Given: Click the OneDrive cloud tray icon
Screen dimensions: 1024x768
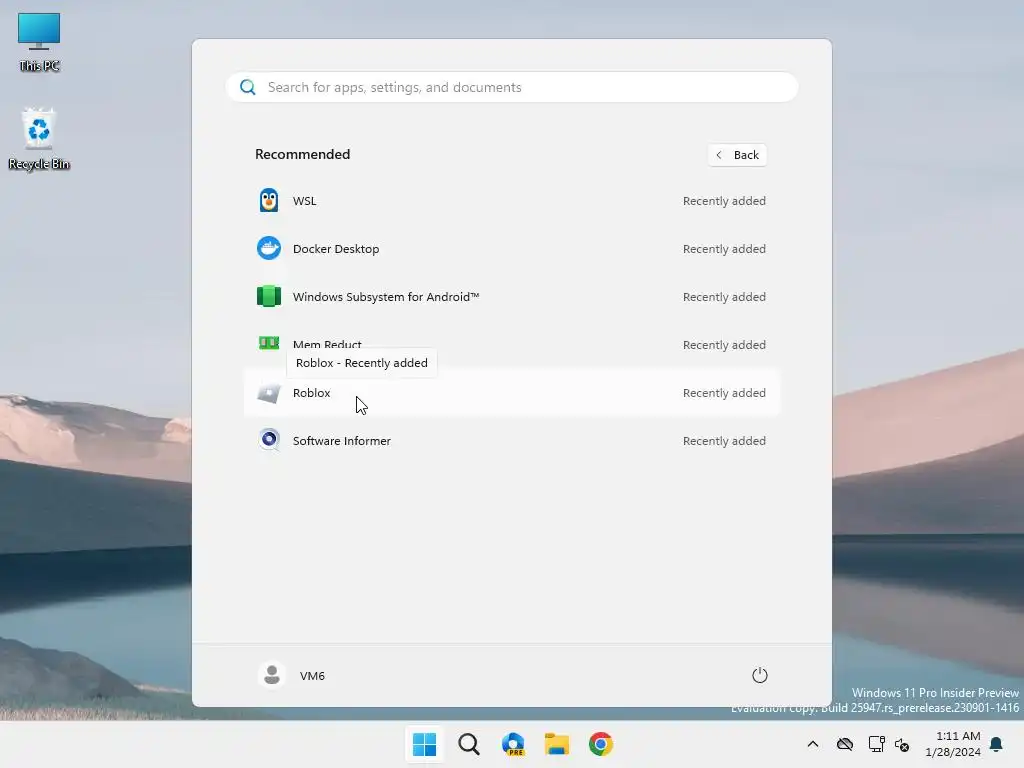Looking at the screenshot, I should [x=845, y=744].
